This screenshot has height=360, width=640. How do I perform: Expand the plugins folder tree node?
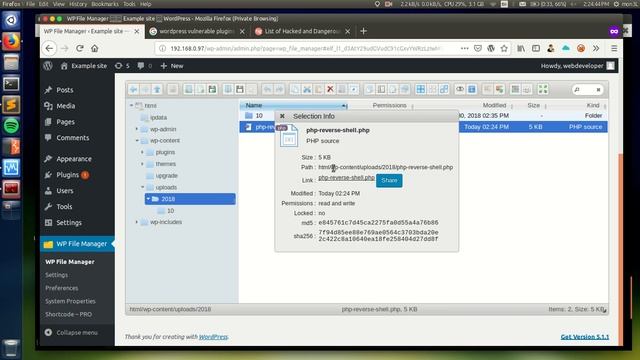[142, 152]
